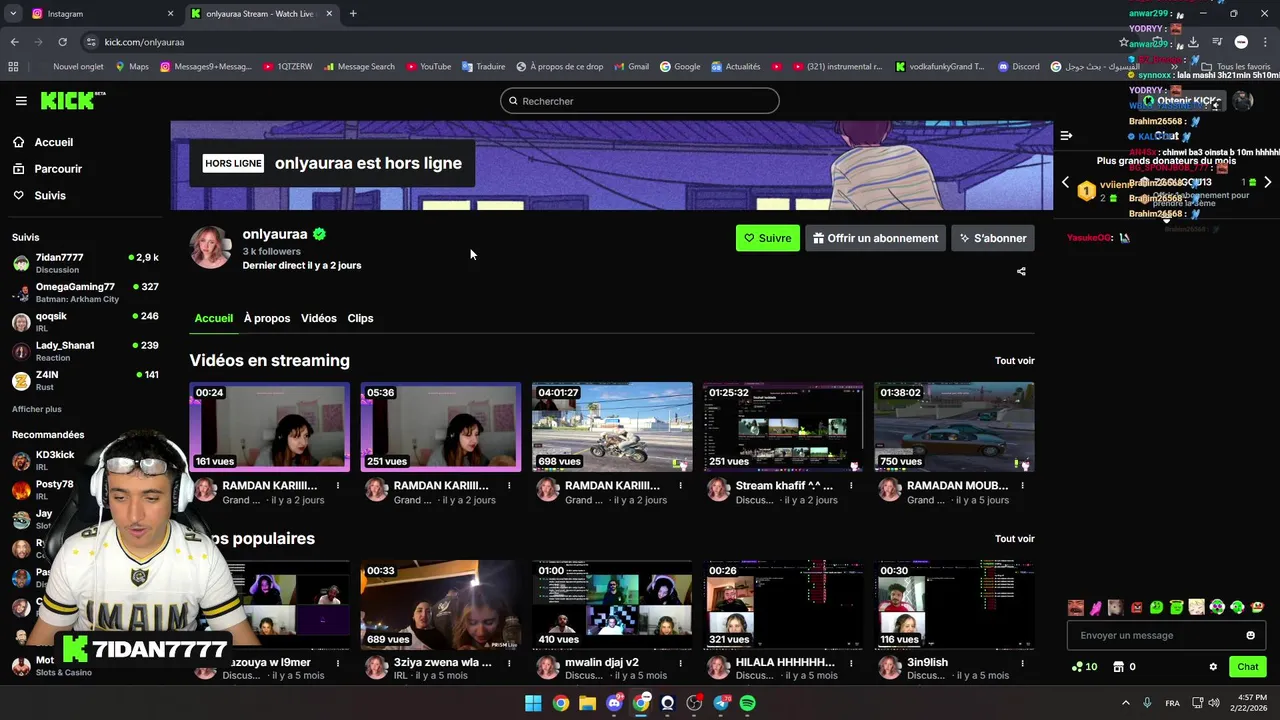The width and height of the screenshot is (1280, 720).
Task: Click the share icon under S'abonner
Action: [1021, 271]
